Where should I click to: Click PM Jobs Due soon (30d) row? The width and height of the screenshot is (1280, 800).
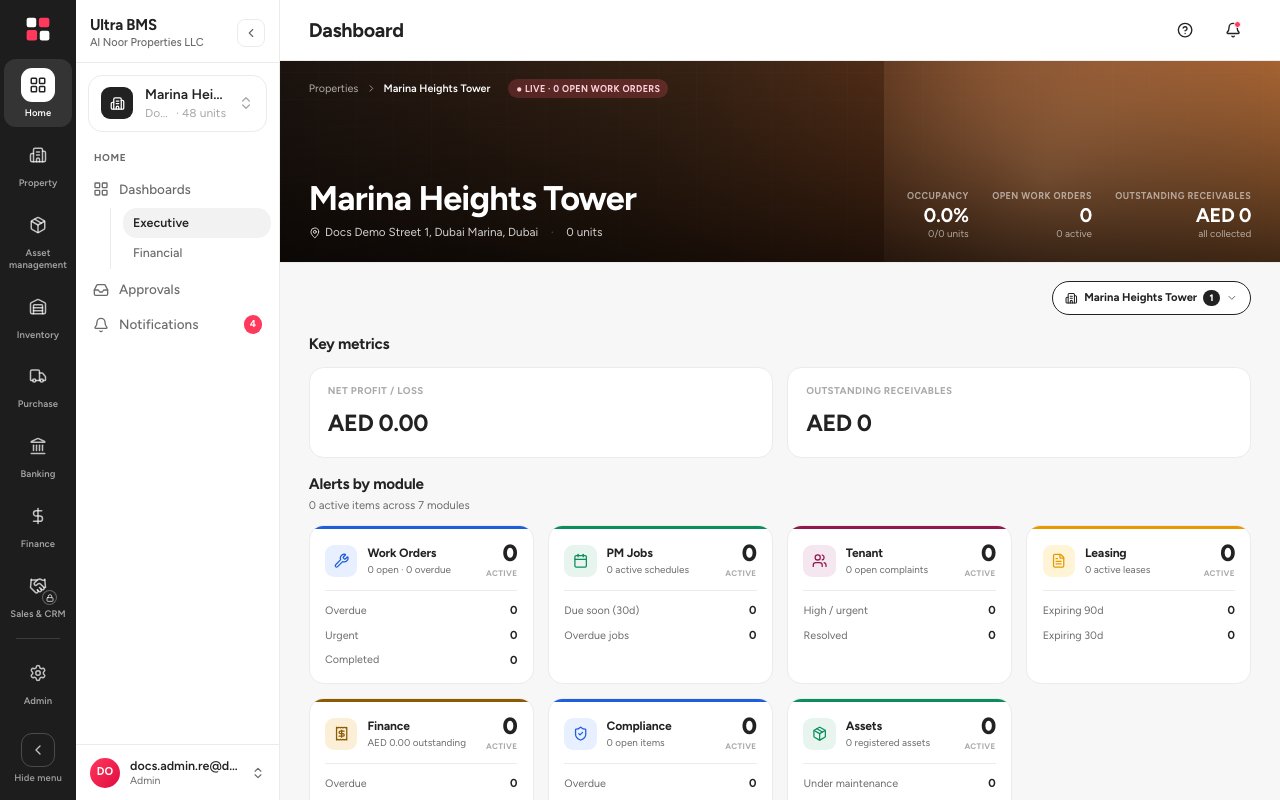point(660,610)
